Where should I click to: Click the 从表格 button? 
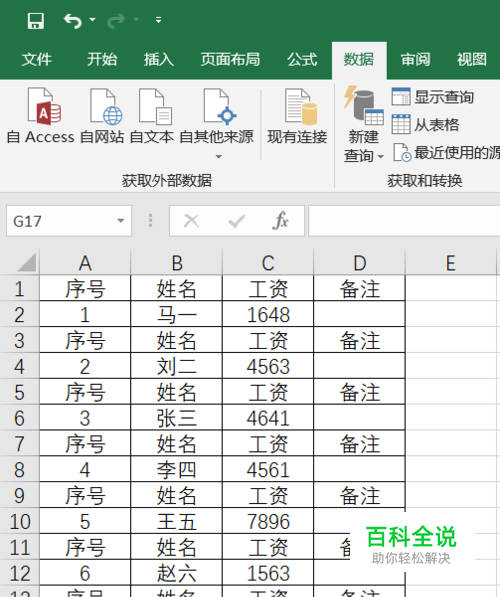click(x=425, y=125)
